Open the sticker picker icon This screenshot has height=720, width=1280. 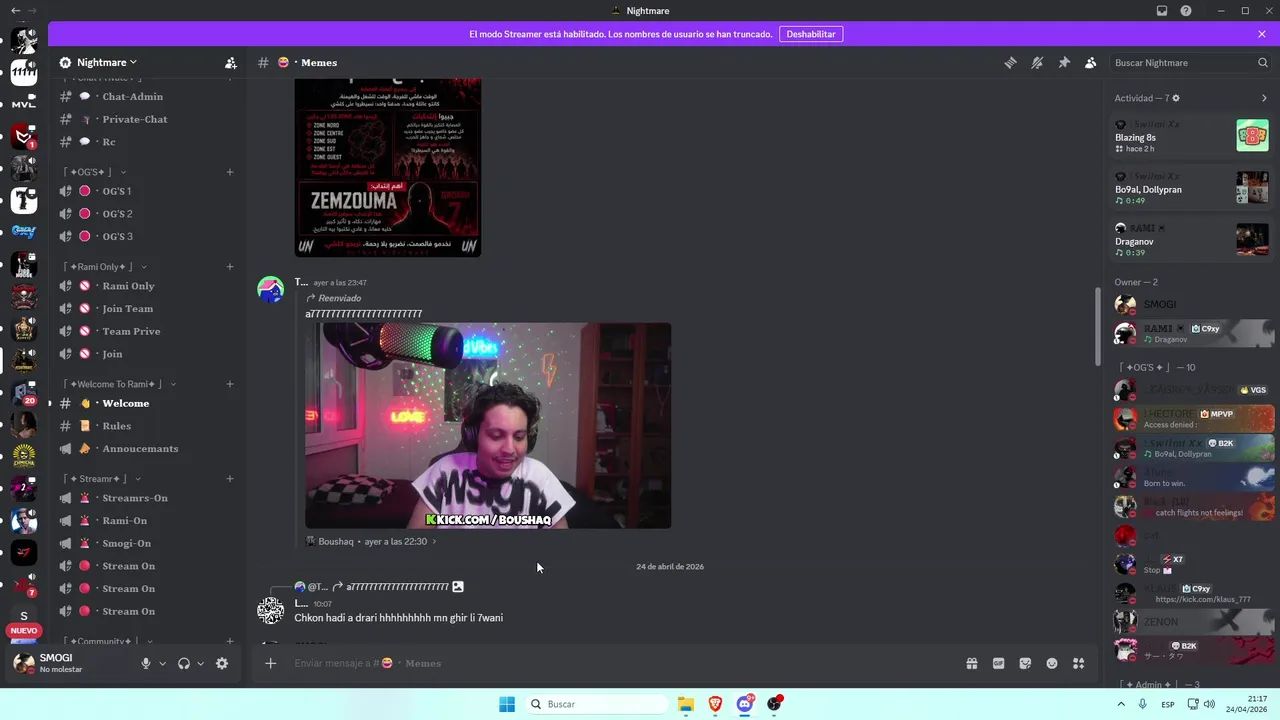tap(1025, 663)
